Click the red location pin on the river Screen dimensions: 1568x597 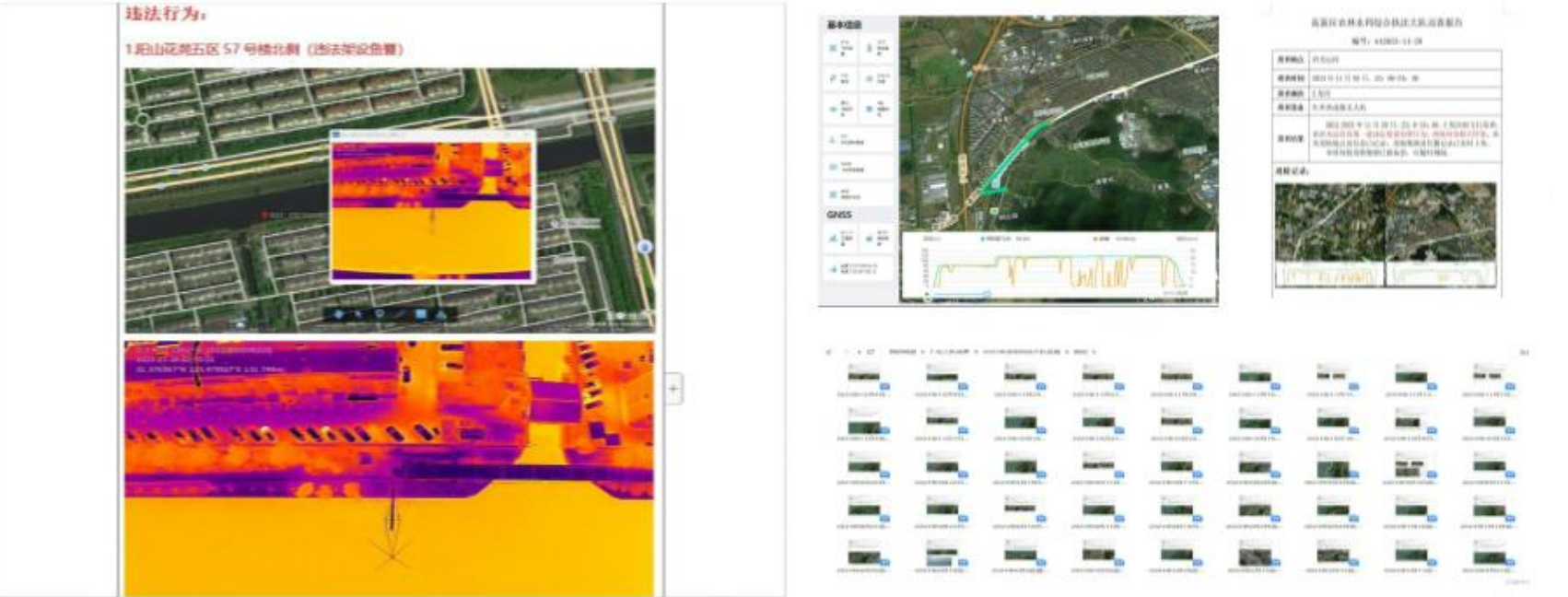(265, 215)
